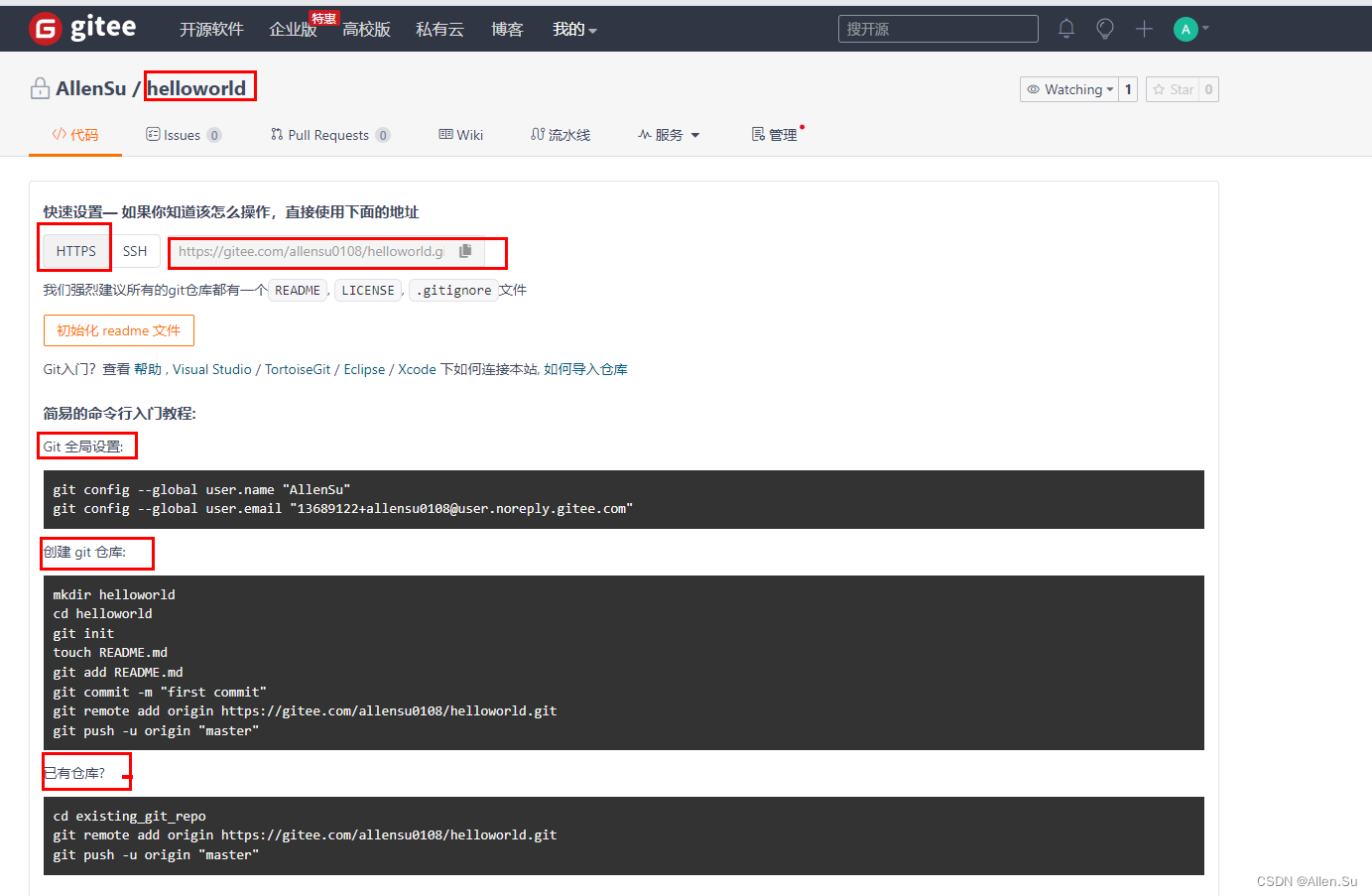Open the Visual Studio link
This screenshot has height=896, width=1372.
click(212, 369)
